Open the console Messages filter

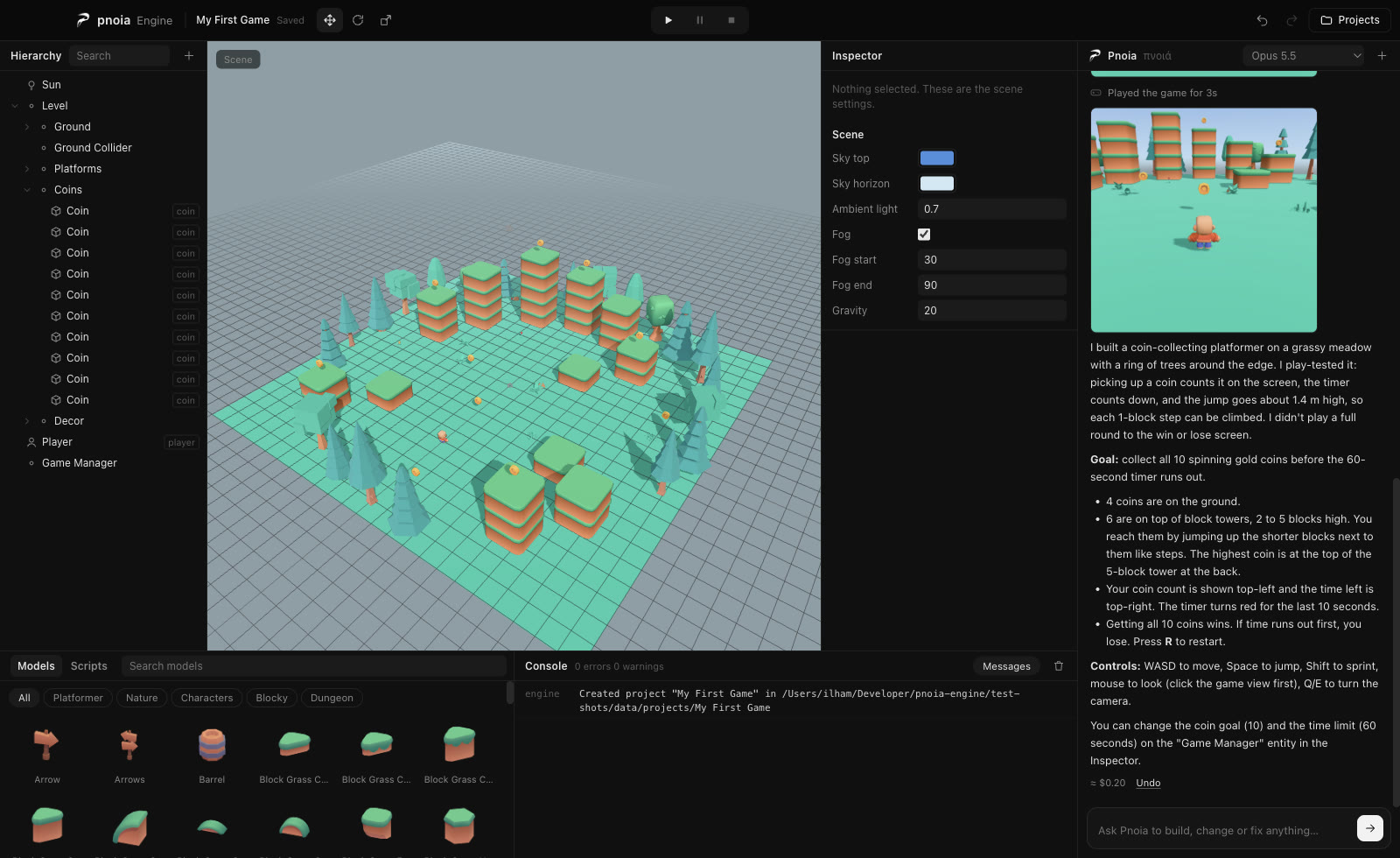click(x=1006, y=666)
